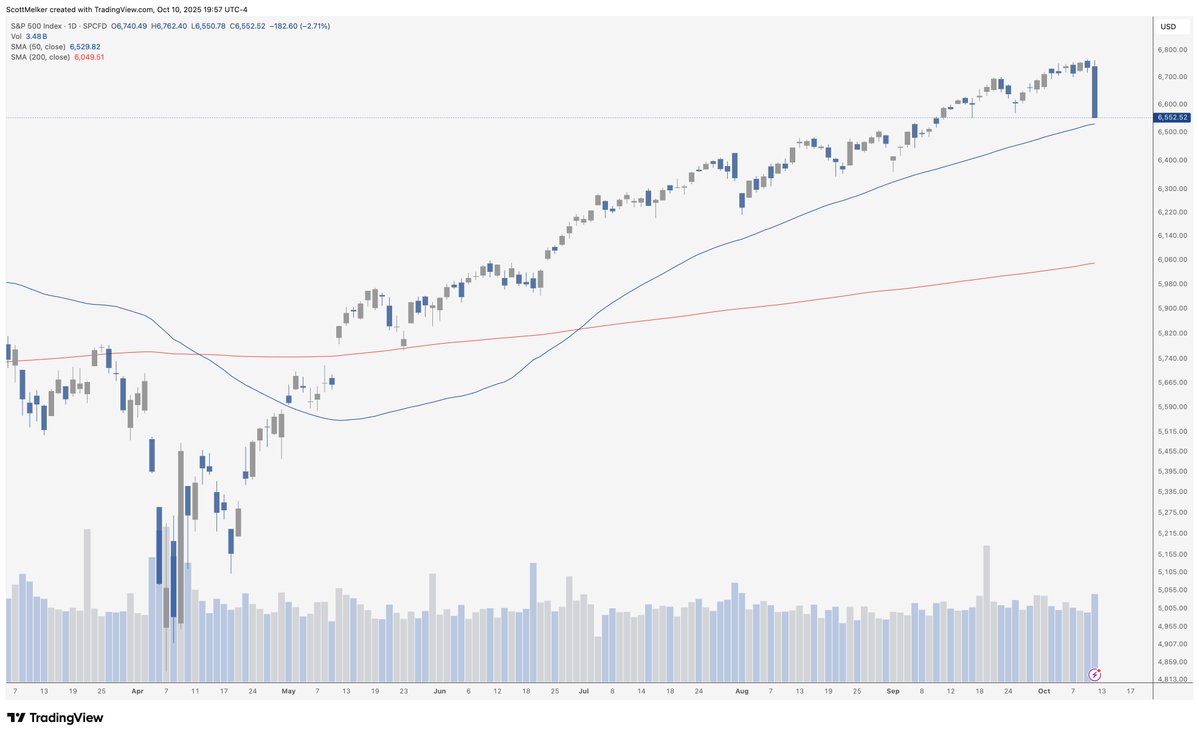1199x736 pixels.
Task: Click the Jul label on time axis
Action: point(584,690)
